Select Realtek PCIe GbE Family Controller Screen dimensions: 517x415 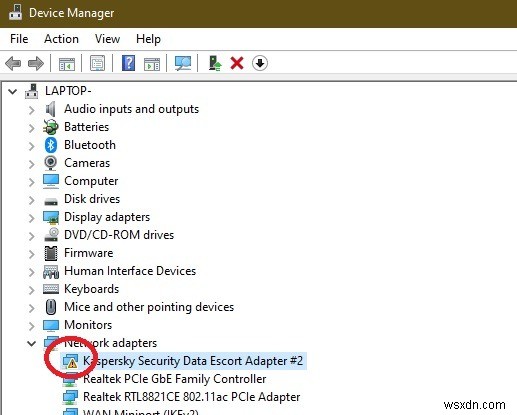175,379
